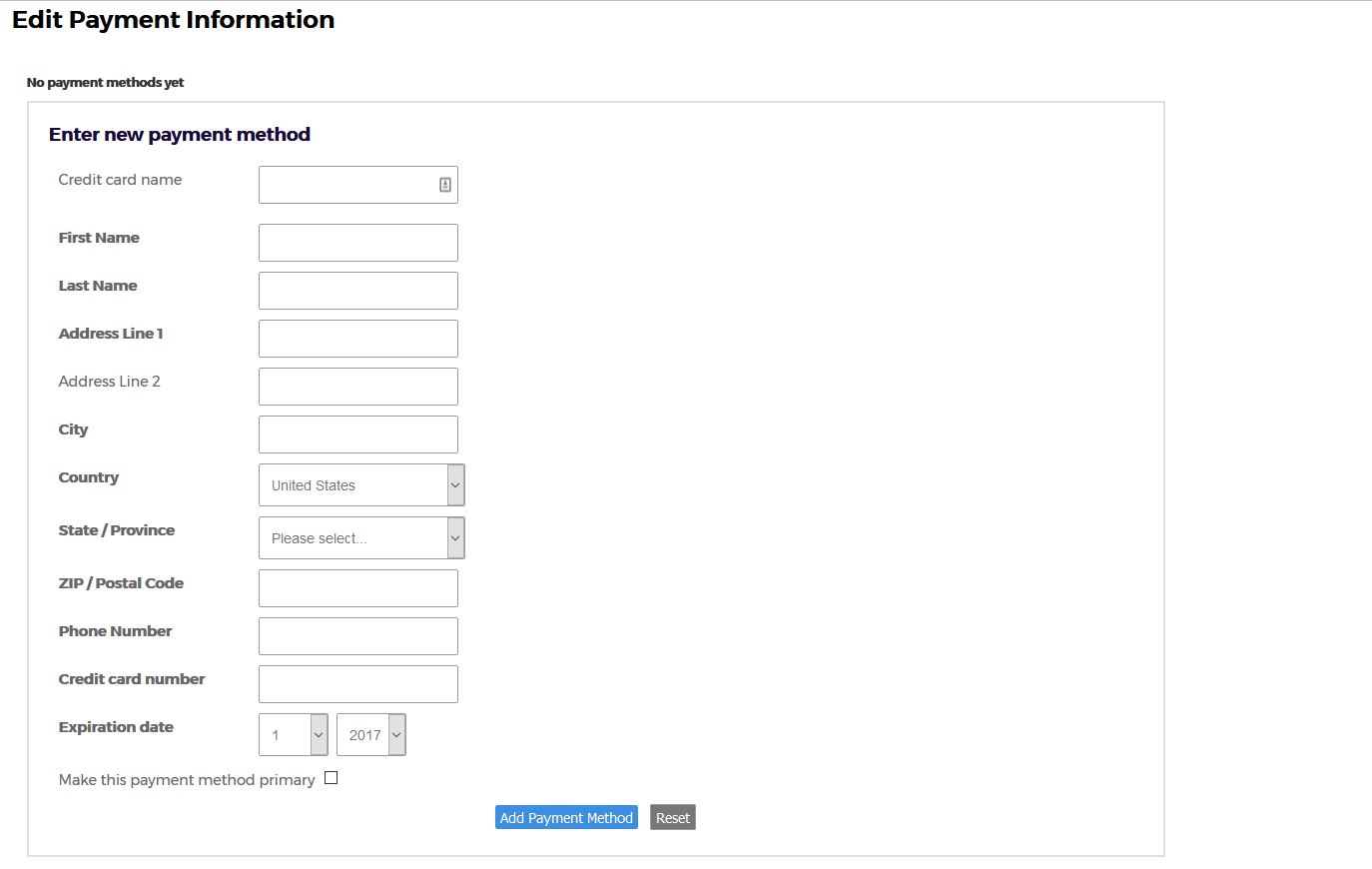Open the Country dropdown showing United States

pos(360,485)
